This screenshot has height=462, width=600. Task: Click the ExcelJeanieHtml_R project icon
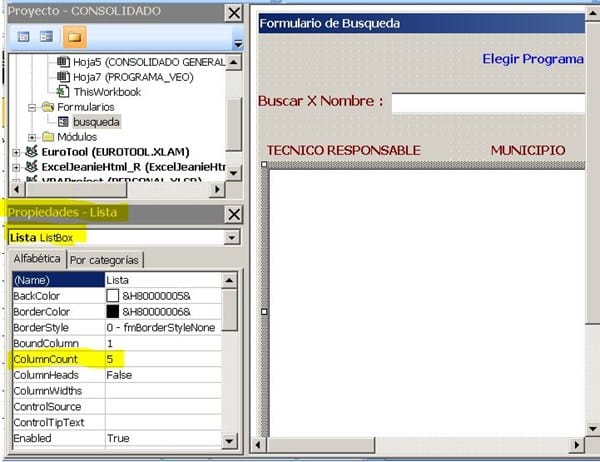coord(31,166)
